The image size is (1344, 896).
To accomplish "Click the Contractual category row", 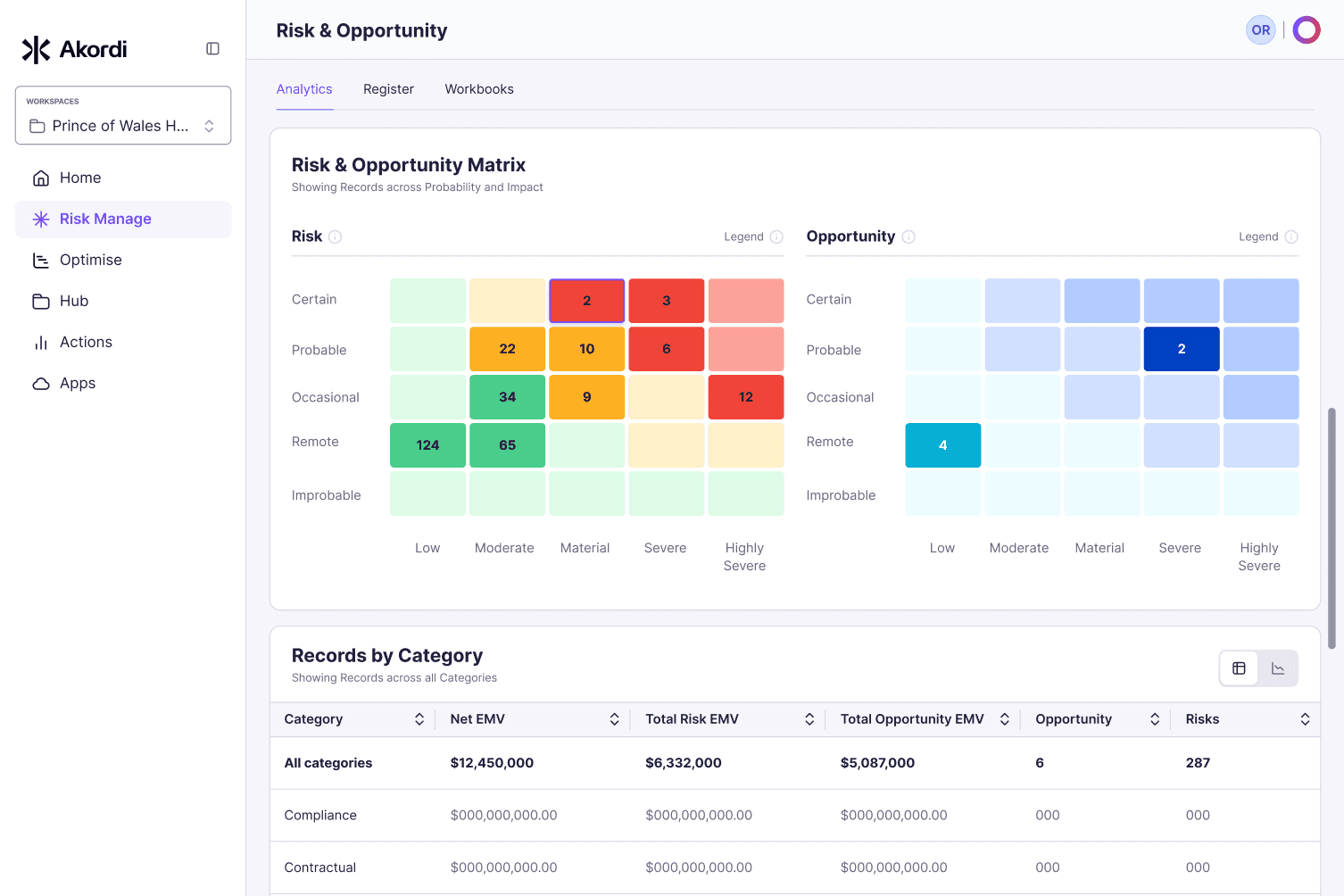I will pyautogui.click(x=794, y=867).
